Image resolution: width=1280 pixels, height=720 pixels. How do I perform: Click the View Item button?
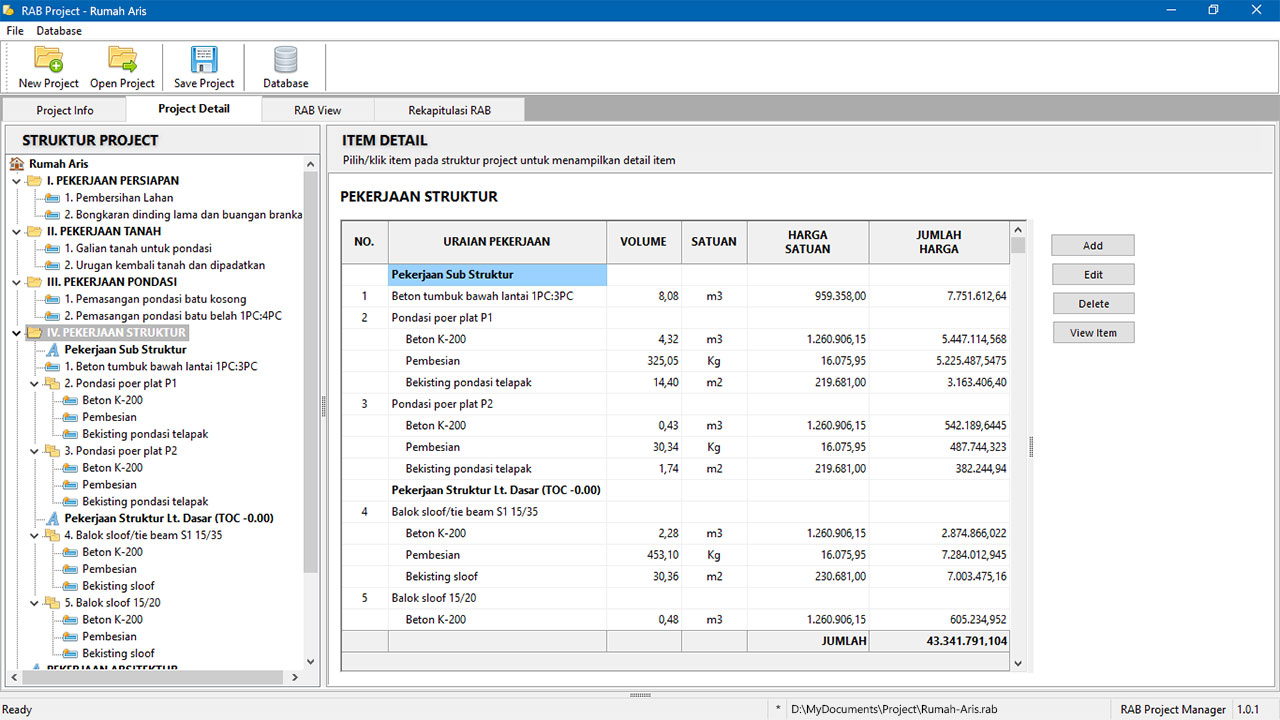(x=1093, y=333)
